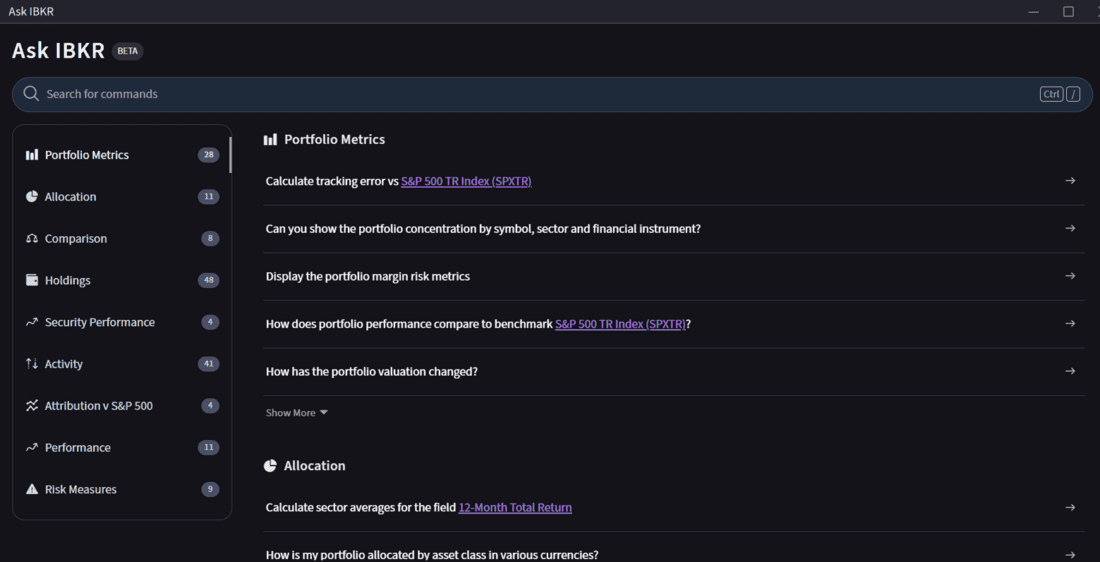
Task: Click the Allocation pie chart sidebar icon
Action: pos(32,197)
